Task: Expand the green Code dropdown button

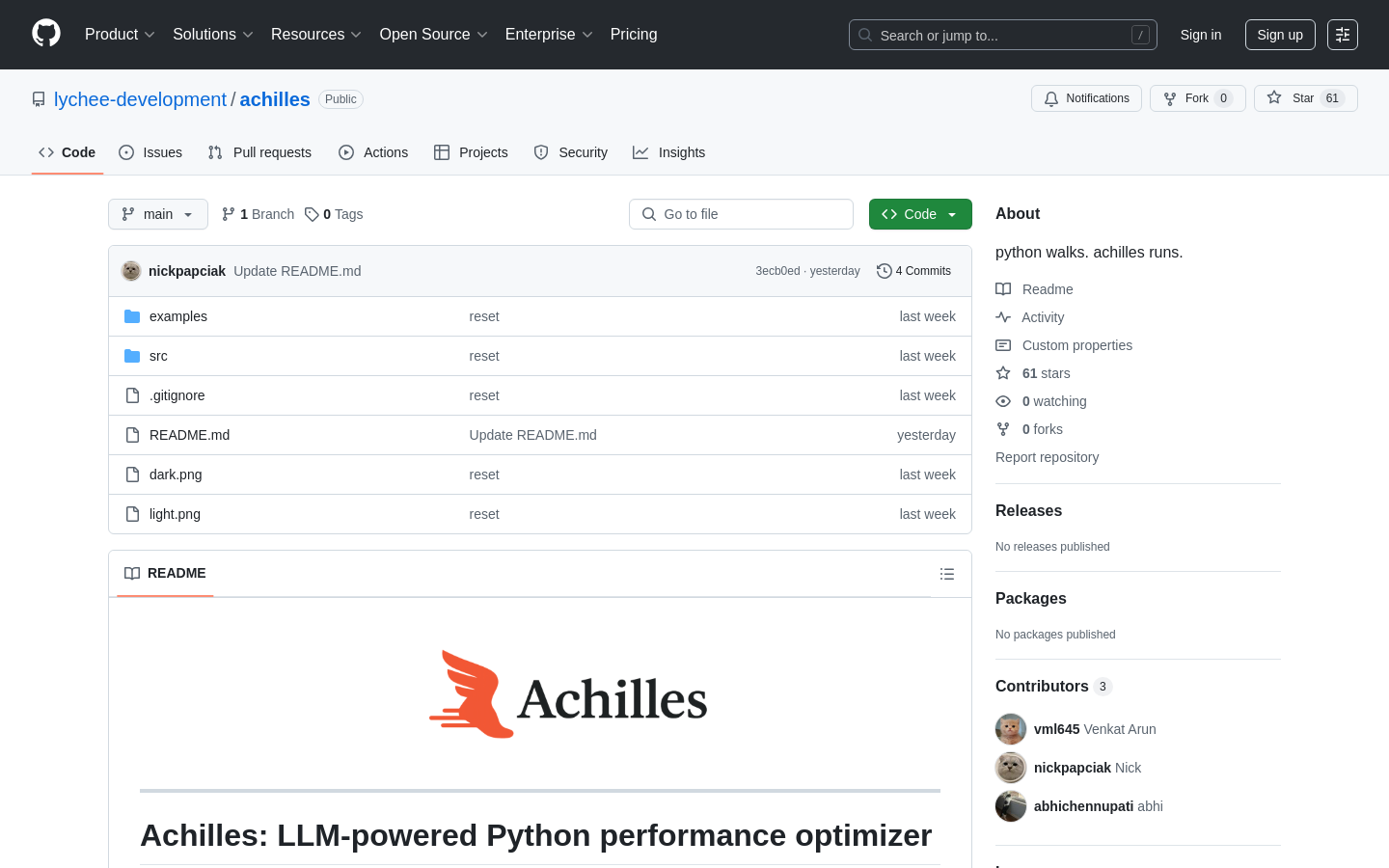Action: pyautogui.click(x=920, y=214)
